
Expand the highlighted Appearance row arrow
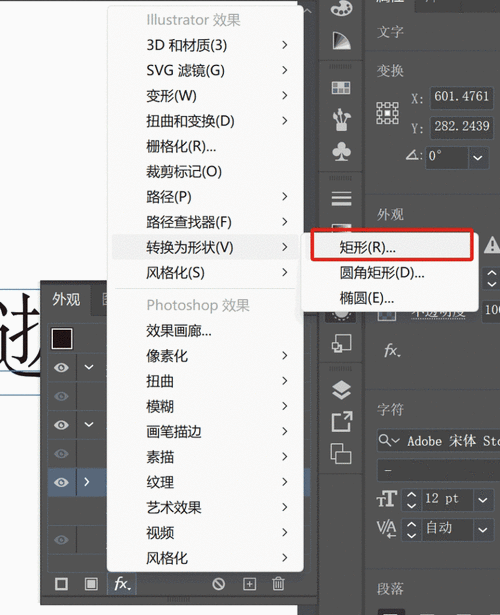pyautogui.click(x=87, y=482)
